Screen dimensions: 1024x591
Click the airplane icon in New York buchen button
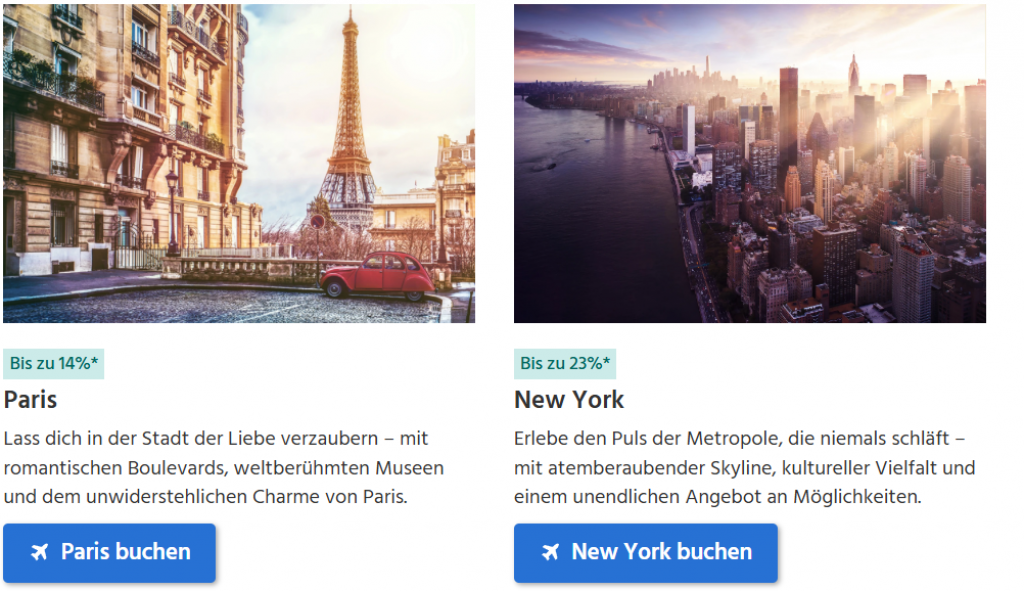(551, 552)
